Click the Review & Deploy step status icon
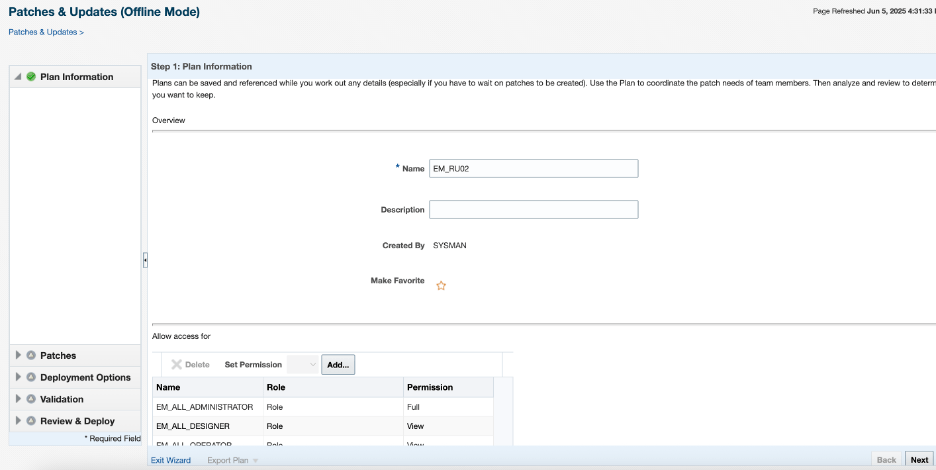This screenshot has width=936, height=470. coord(31,422)
